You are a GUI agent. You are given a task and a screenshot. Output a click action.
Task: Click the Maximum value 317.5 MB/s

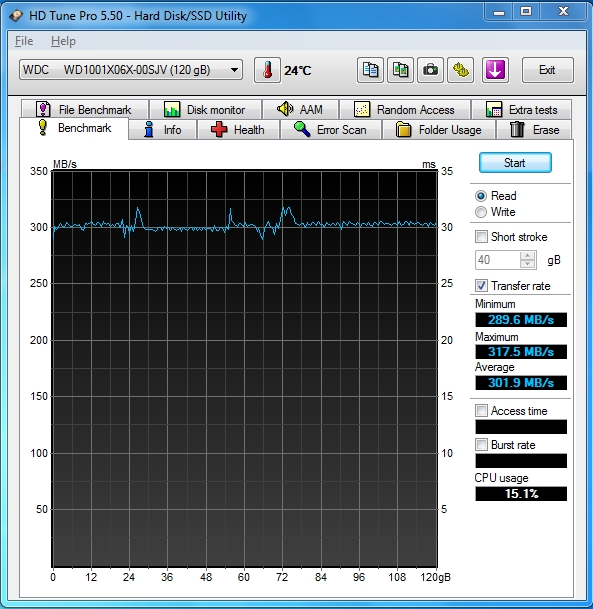coord(521,351)
